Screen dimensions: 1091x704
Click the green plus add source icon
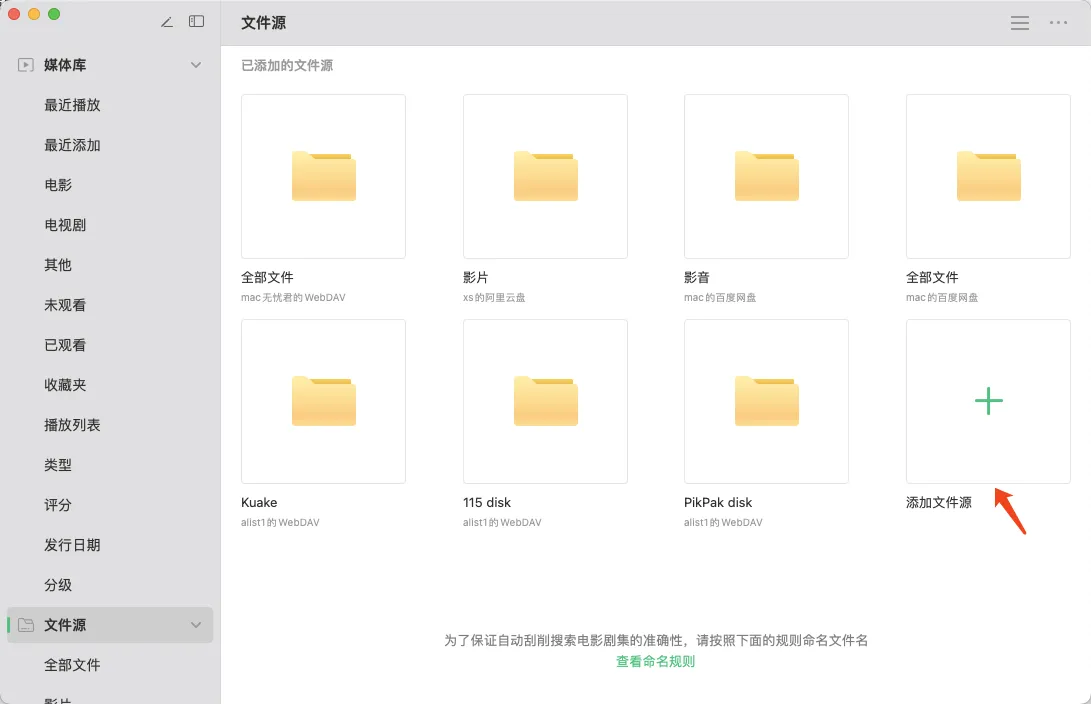point(988,401)
